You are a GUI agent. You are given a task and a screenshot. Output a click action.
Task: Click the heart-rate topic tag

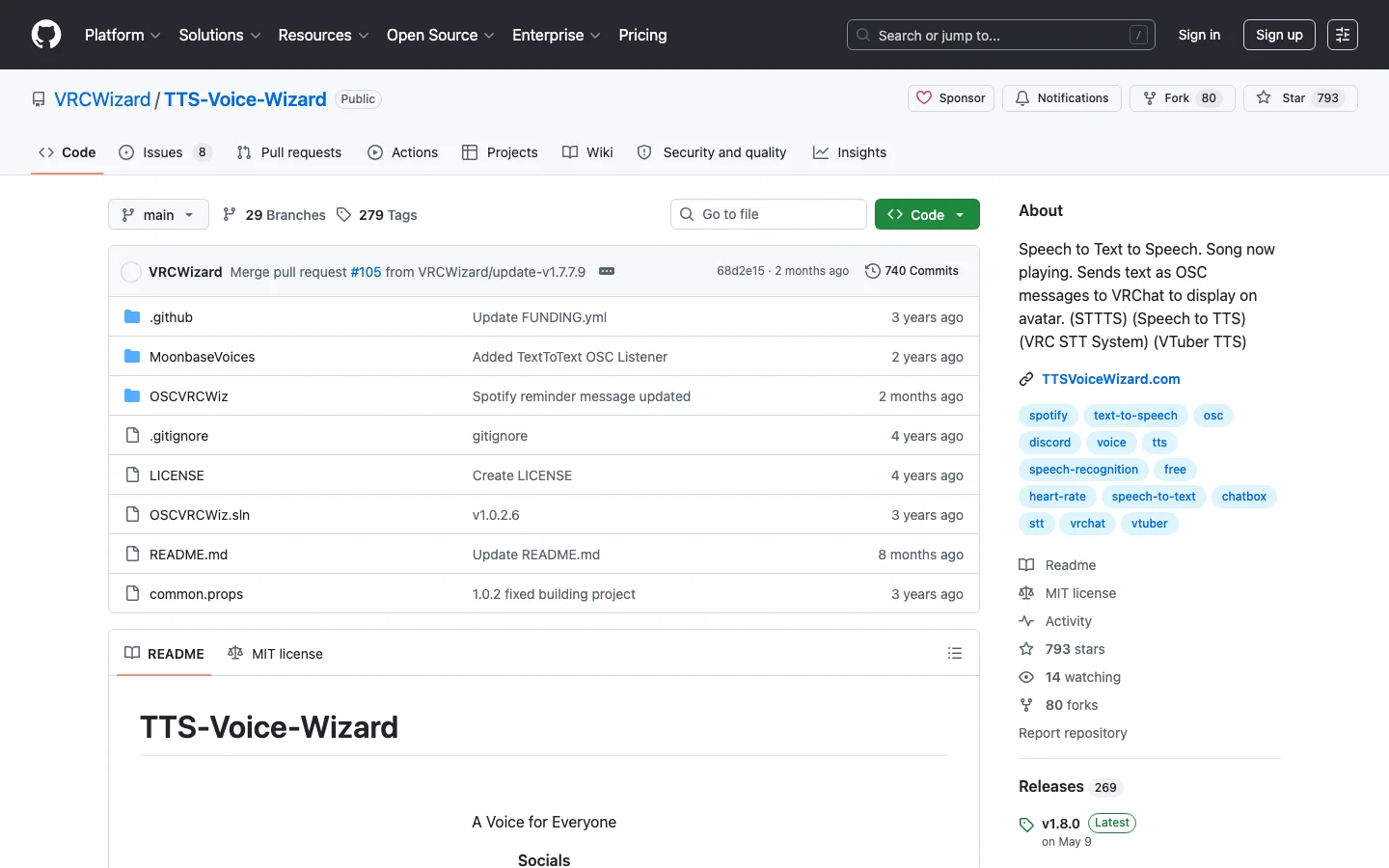[x=1057, y=497]
